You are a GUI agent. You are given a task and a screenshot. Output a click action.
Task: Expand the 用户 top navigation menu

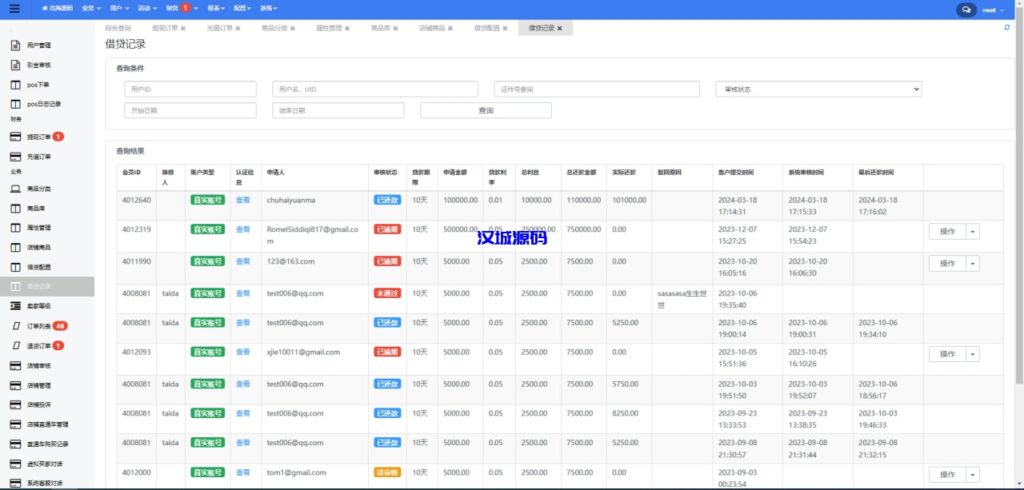point(119,8)
